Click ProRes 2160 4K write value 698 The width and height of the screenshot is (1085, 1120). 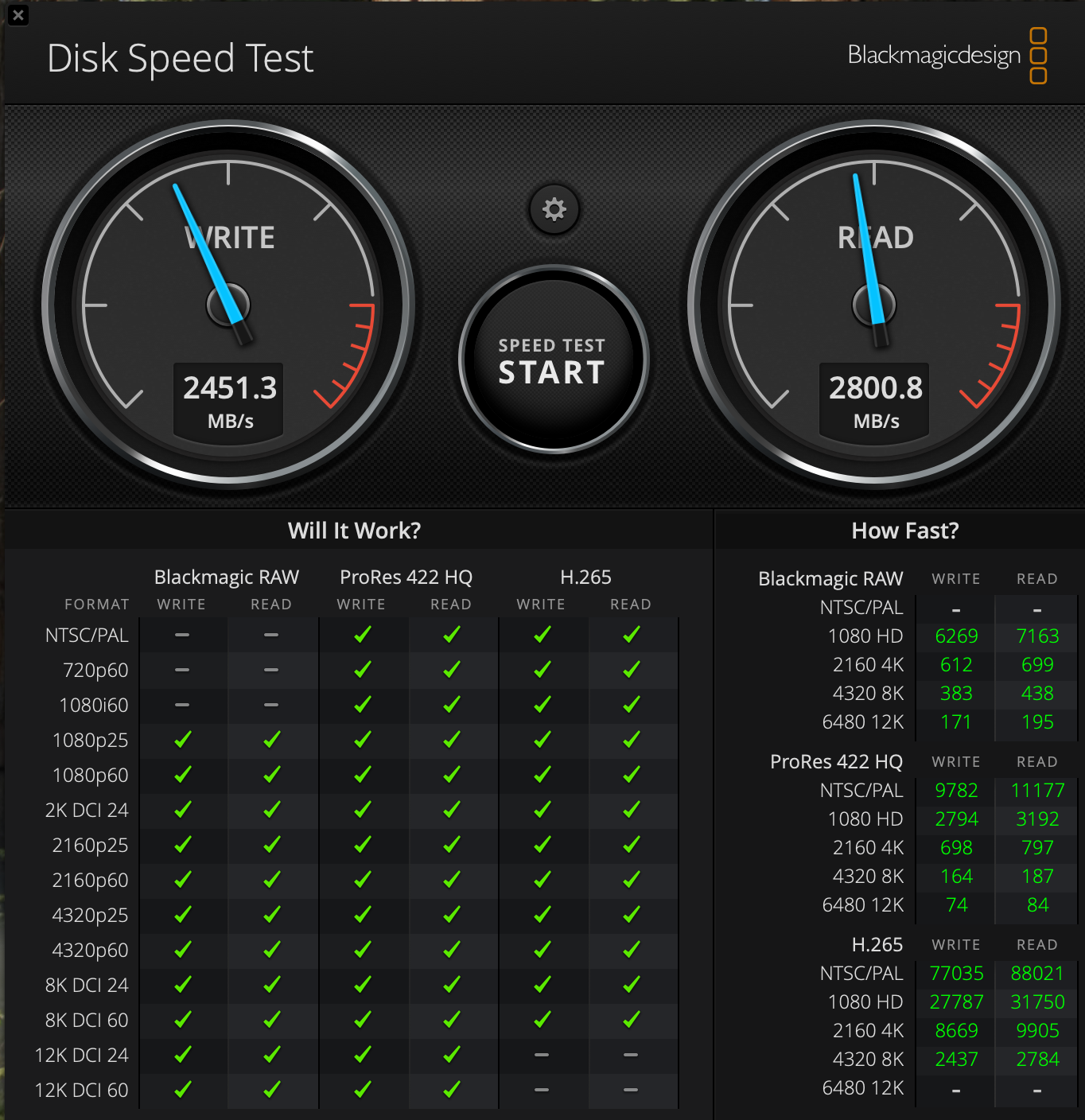(x=956, y=848)
